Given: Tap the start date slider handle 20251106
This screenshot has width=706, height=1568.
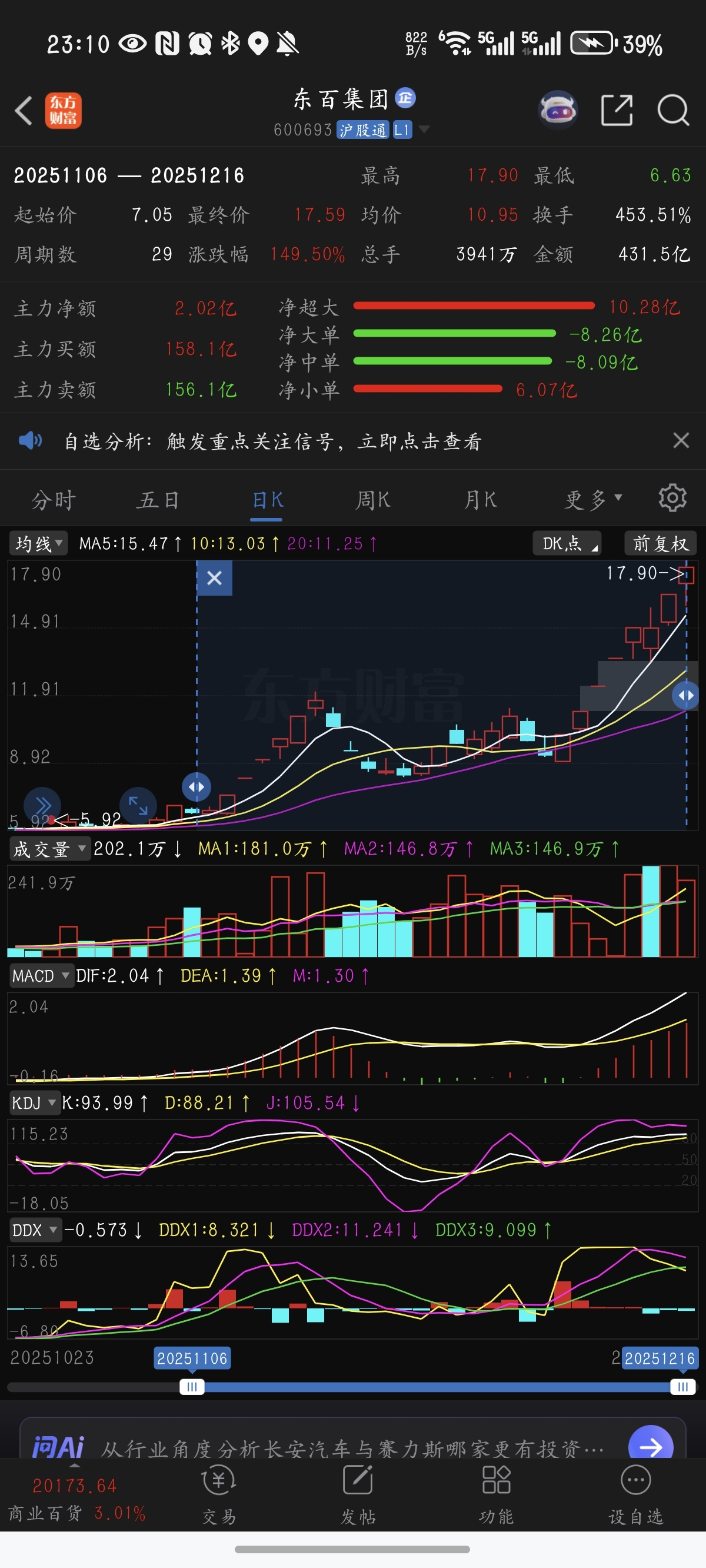Looking at the screenshot, I should tap(192, 1387).
